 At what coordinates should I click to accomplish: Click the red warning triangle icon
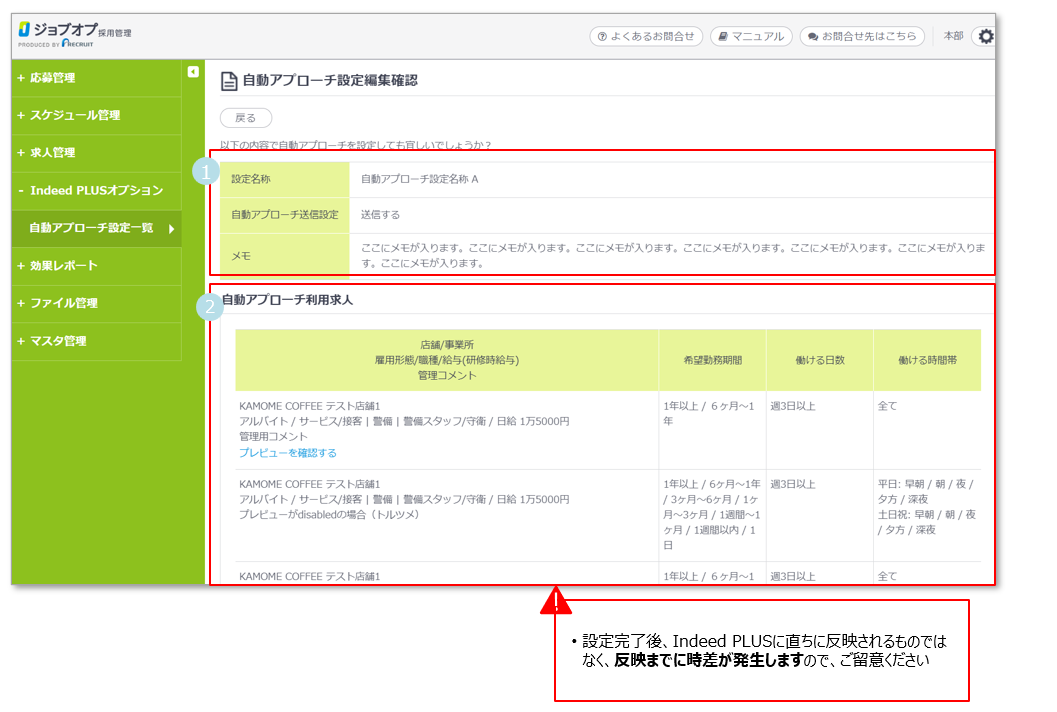[x=556, y=600]
